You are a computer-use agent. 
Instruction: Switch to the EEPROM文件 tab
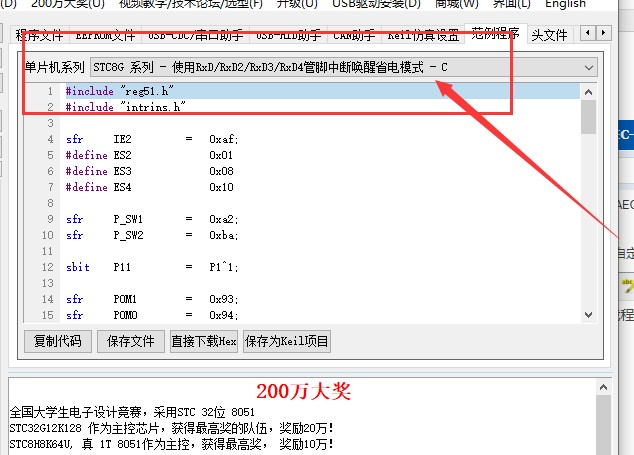(105, 35)
